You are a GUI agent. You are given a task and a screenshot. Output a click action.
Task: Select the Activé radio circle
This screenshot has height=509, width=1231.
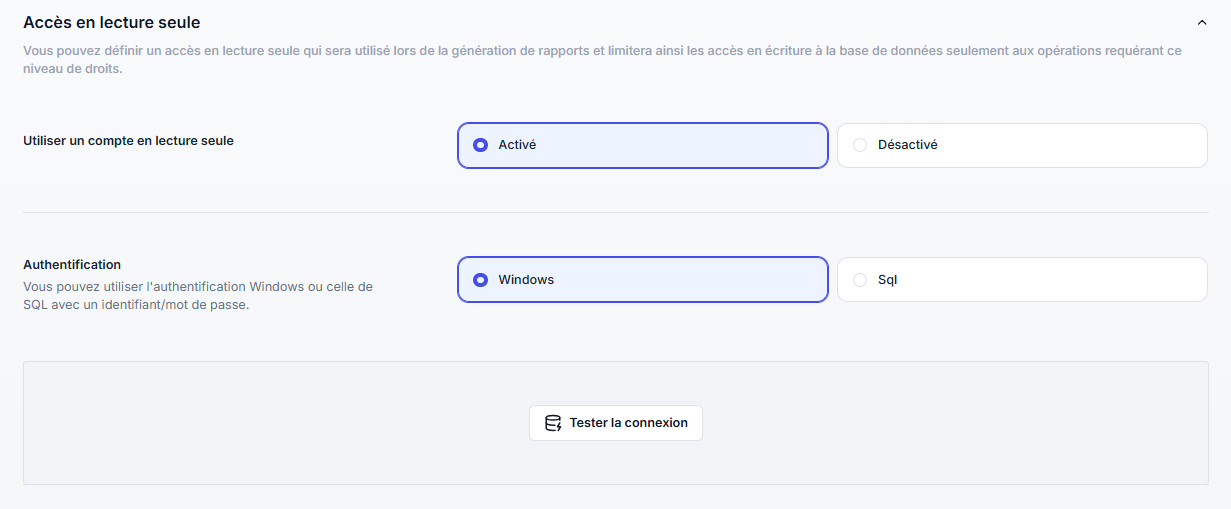coord(480,145)
